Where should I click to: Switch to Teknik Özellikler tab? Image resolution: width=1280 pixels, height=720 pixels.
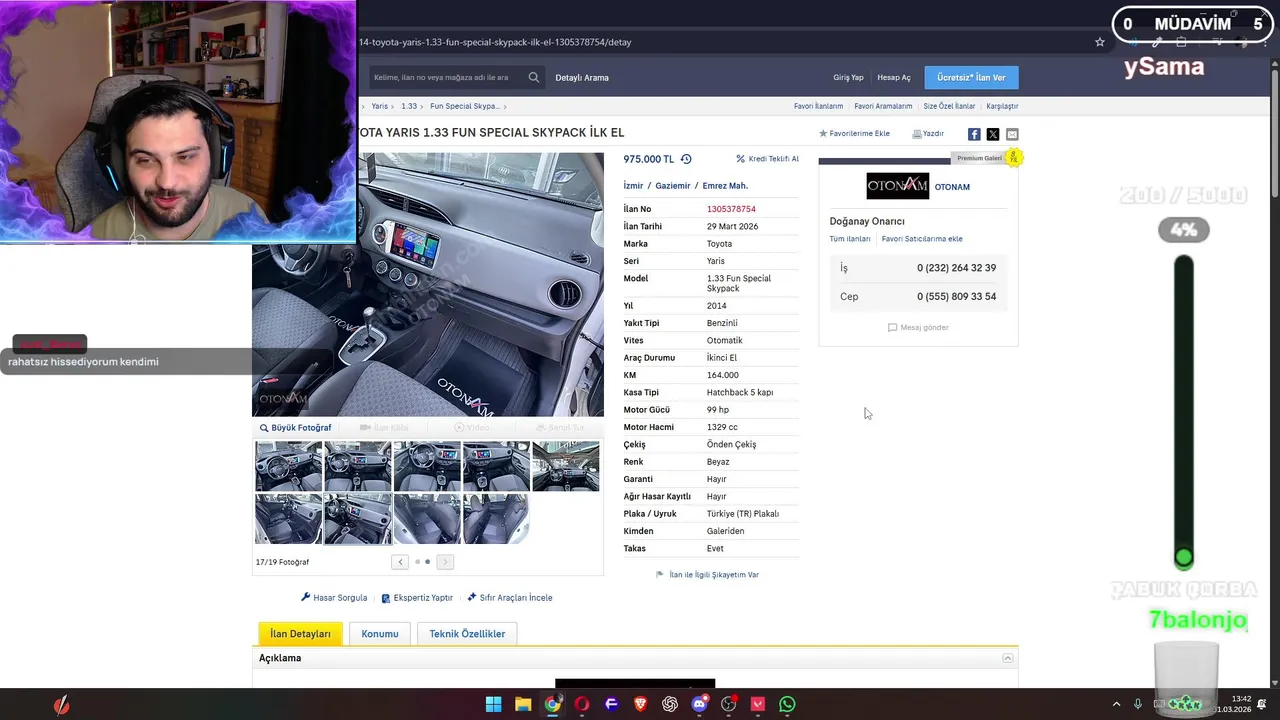467,634
